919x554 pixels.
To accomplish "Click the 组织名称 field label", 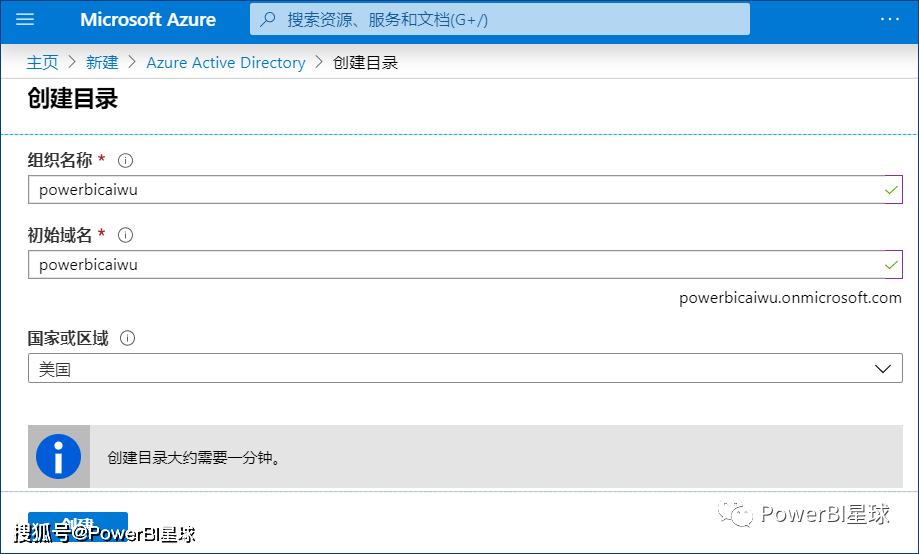I will [x=60, y=160].
